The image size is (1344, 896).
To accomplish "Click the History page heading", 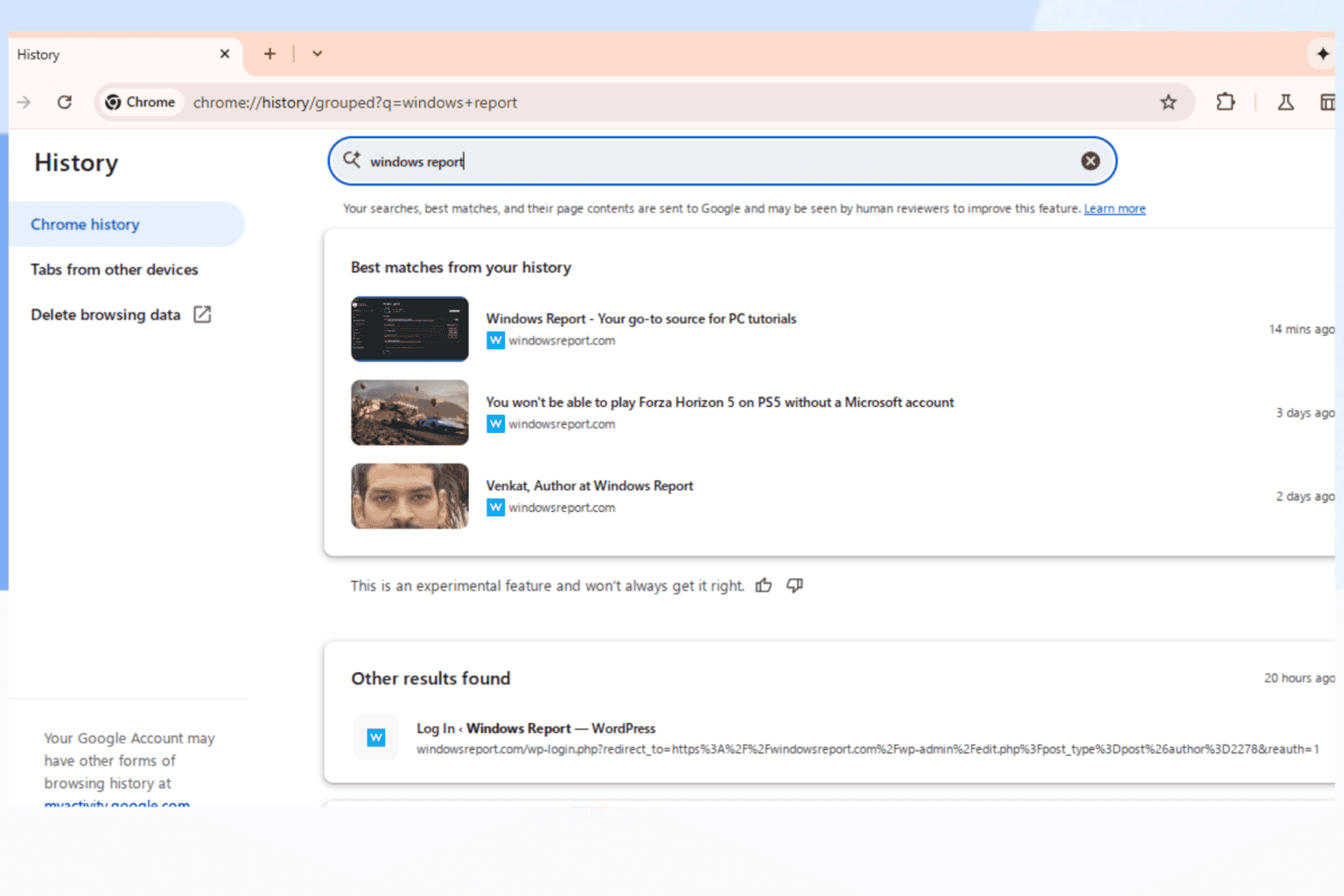I will tap(76, 163).
